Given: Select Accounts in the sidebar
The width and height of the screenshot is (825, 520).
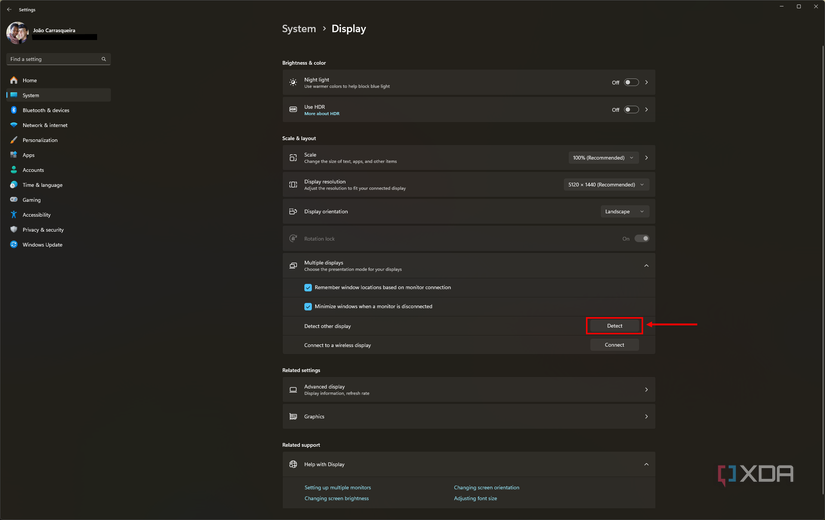Looking at the screenshot, I should click(x=33, y=170).
